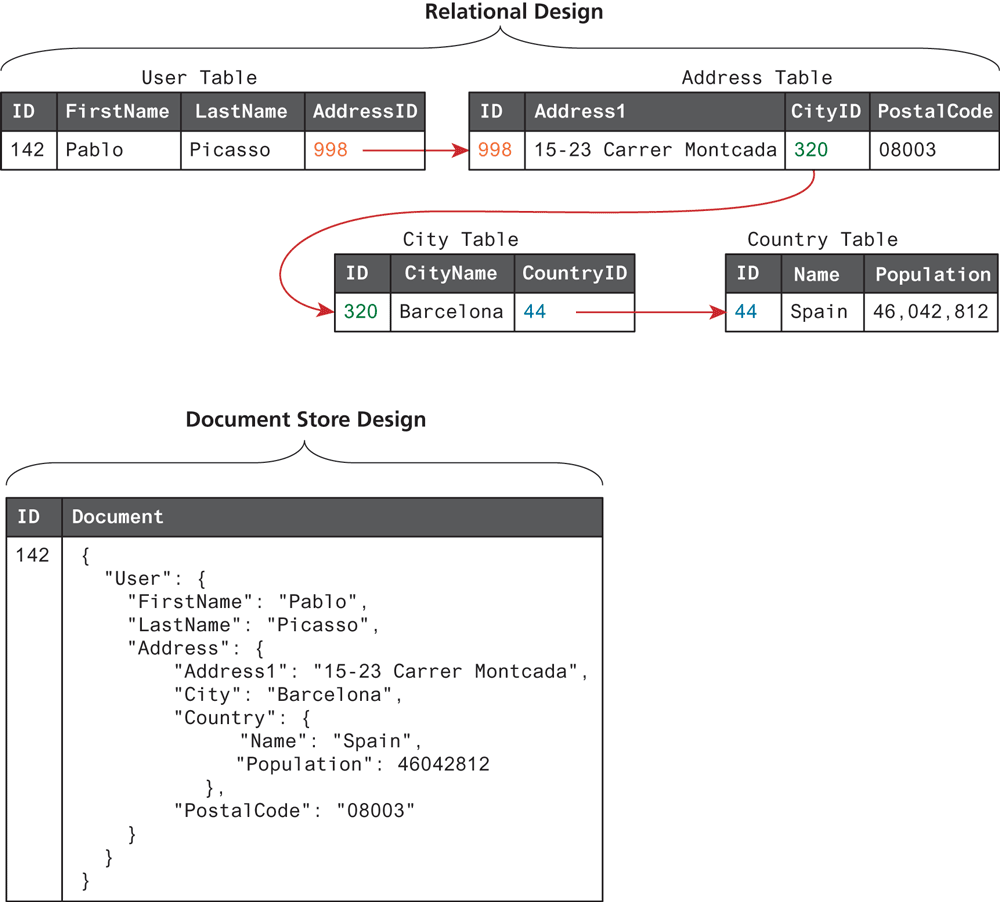1000x902 pixels.
Task: Select the "15-23 Carrer Montcada" table cell
Action: coord(655,150)
